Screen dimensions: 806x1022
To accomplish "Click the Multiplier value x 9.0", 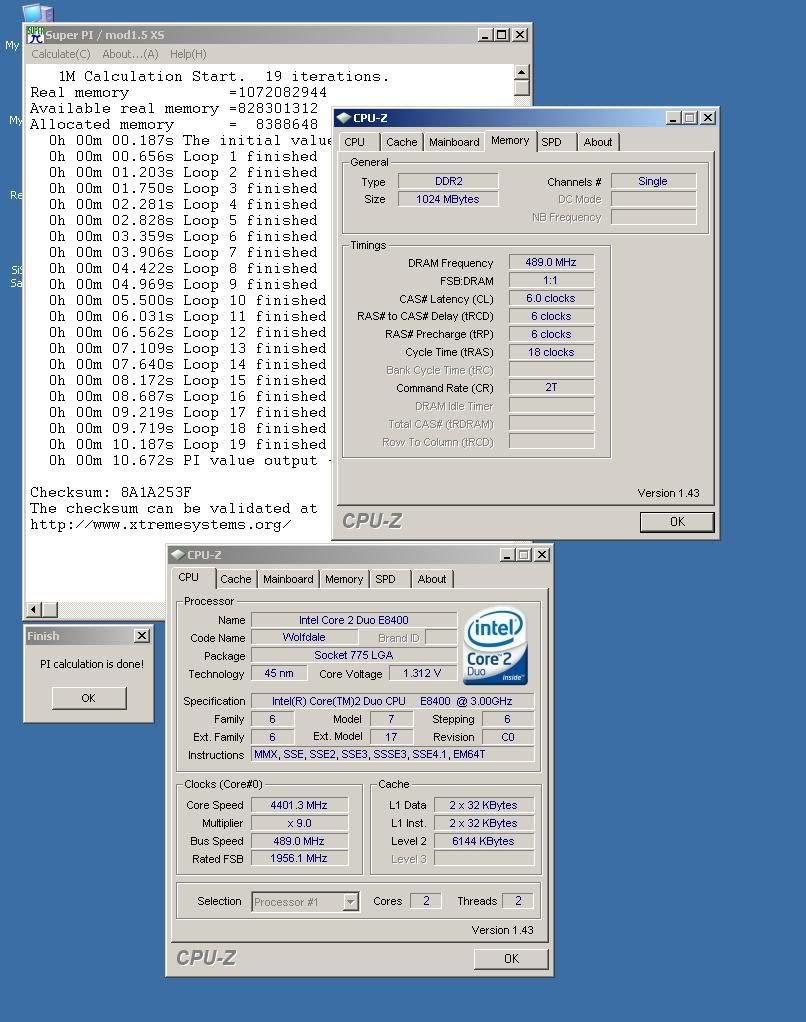I will point(300,823).
